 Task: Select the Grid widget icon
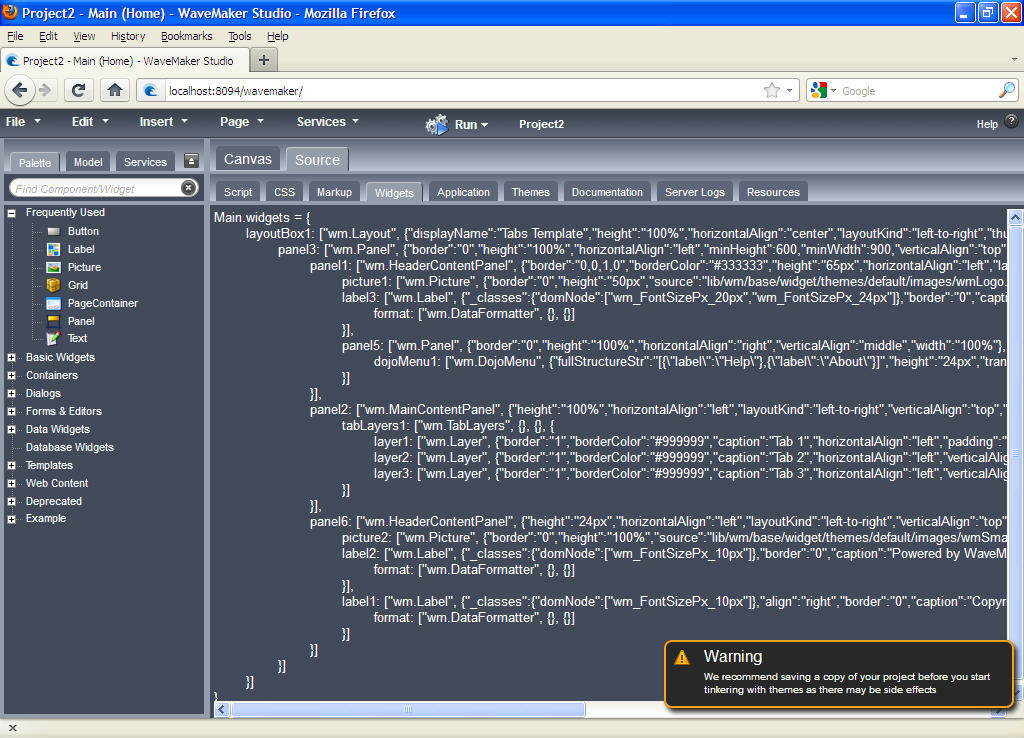pos(54,285)
